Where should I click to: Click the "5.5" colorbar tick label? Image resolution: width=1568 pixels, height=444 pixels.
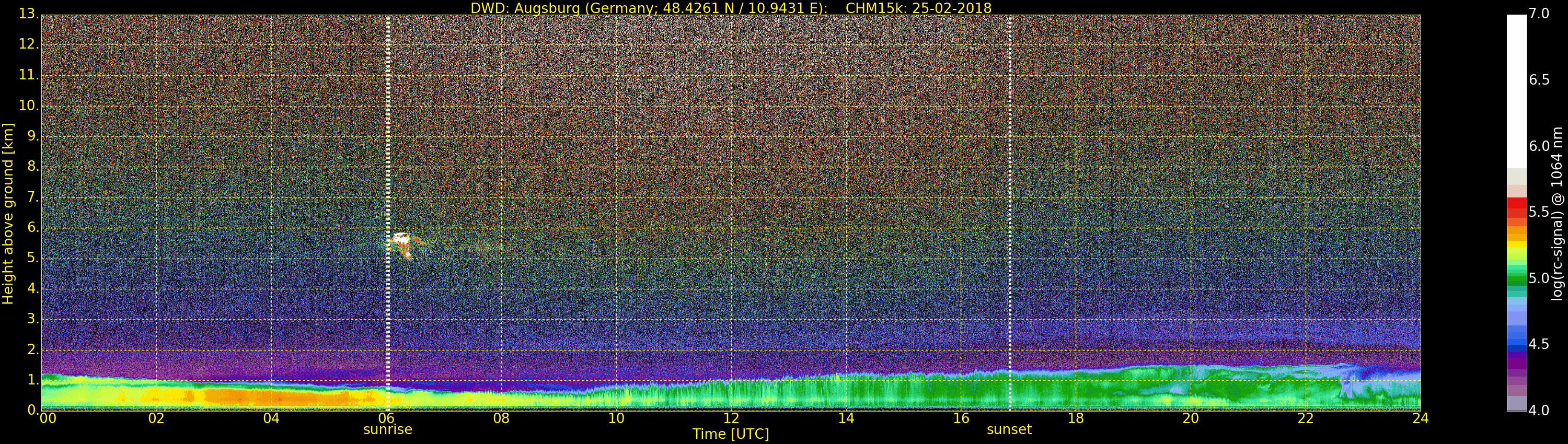1539,212
